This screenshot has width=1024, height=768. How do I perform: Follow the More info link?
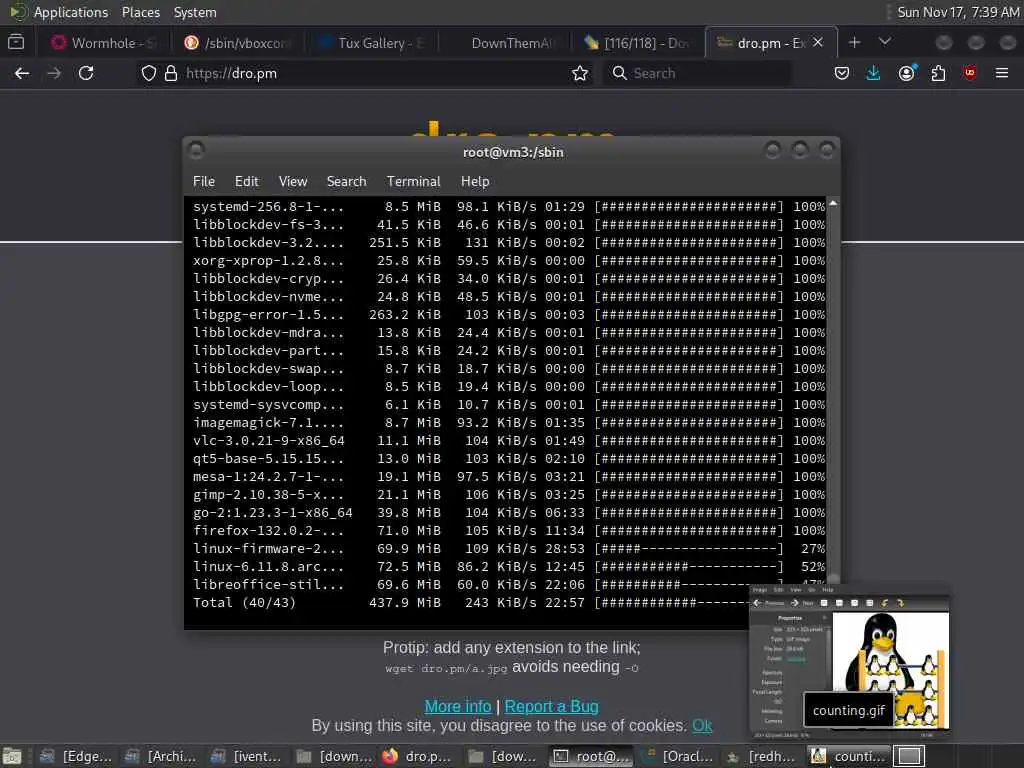(458, 707)
